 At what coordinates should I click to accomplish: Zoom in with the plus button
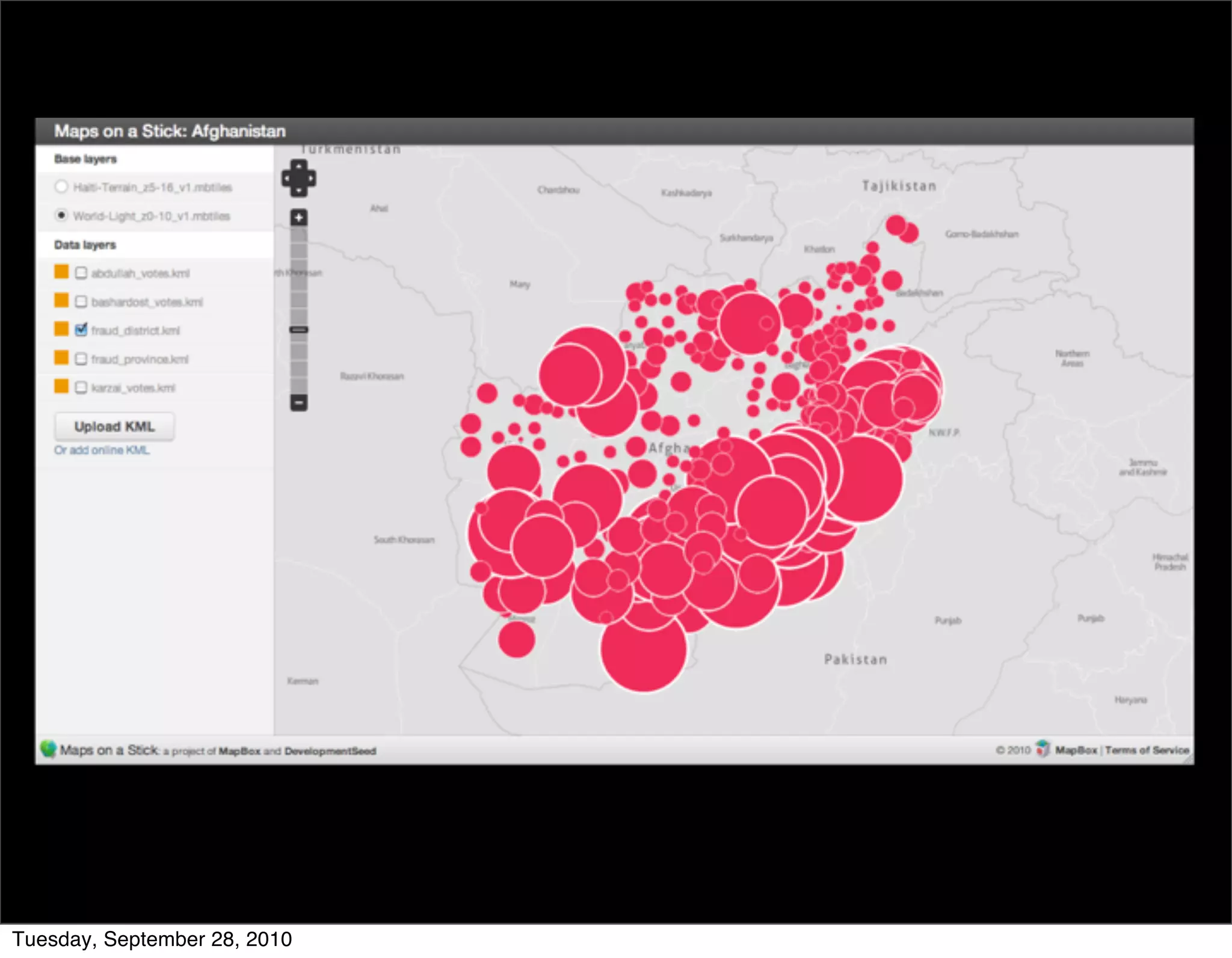(x=299, y=217)
